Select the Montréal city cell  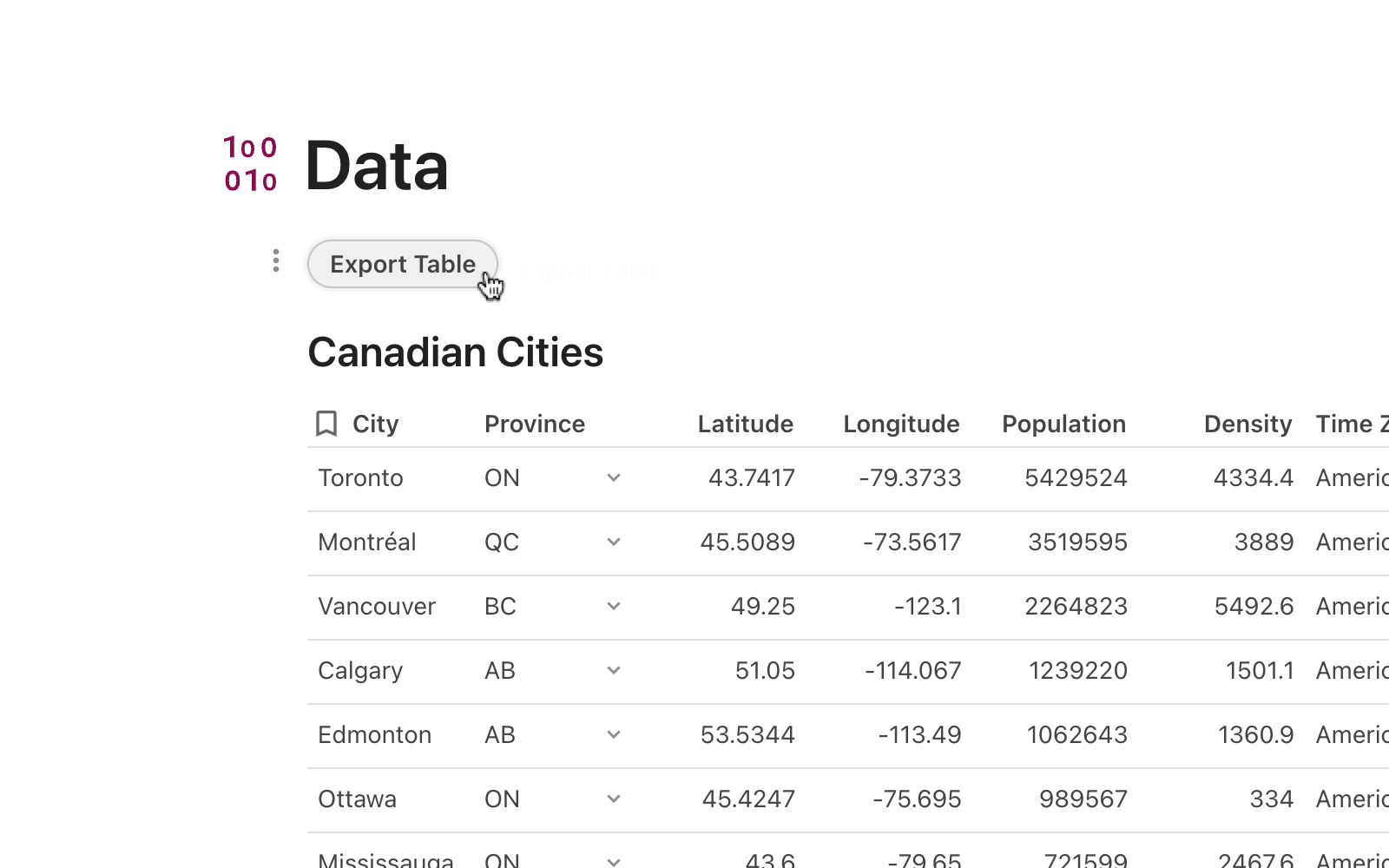coord(366,542)
